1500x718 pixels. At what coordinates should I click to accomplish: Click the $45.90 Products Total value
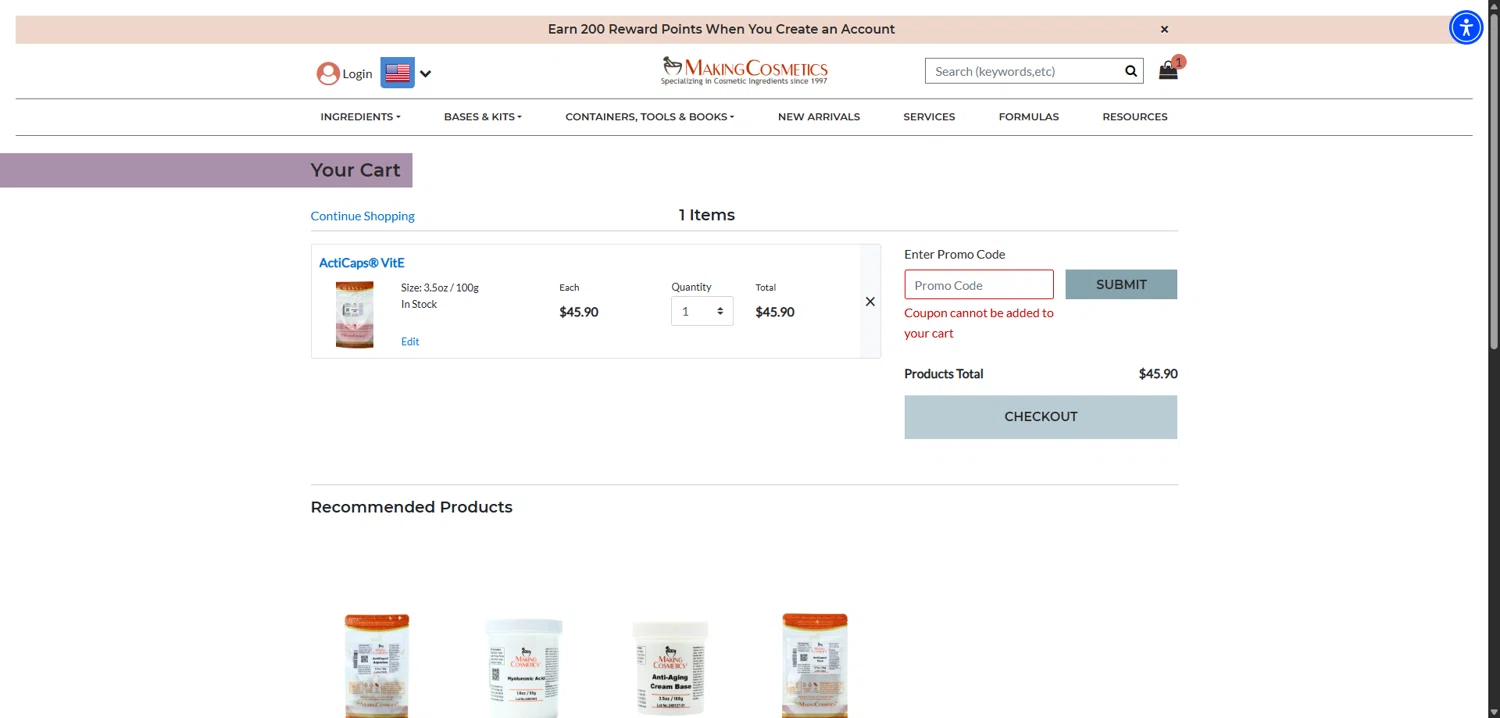pyautogui.click(x=1158, y=374)
